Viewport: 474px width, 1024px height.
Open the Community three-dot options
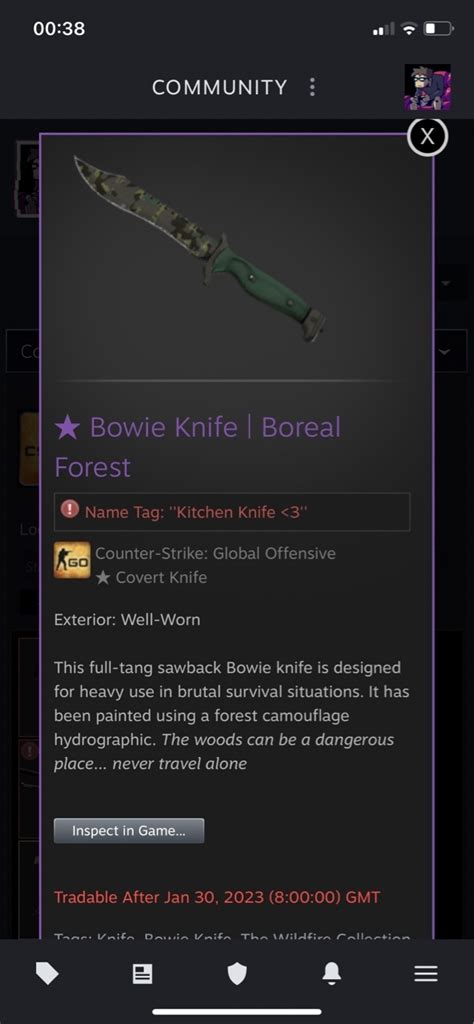point(312,87)
